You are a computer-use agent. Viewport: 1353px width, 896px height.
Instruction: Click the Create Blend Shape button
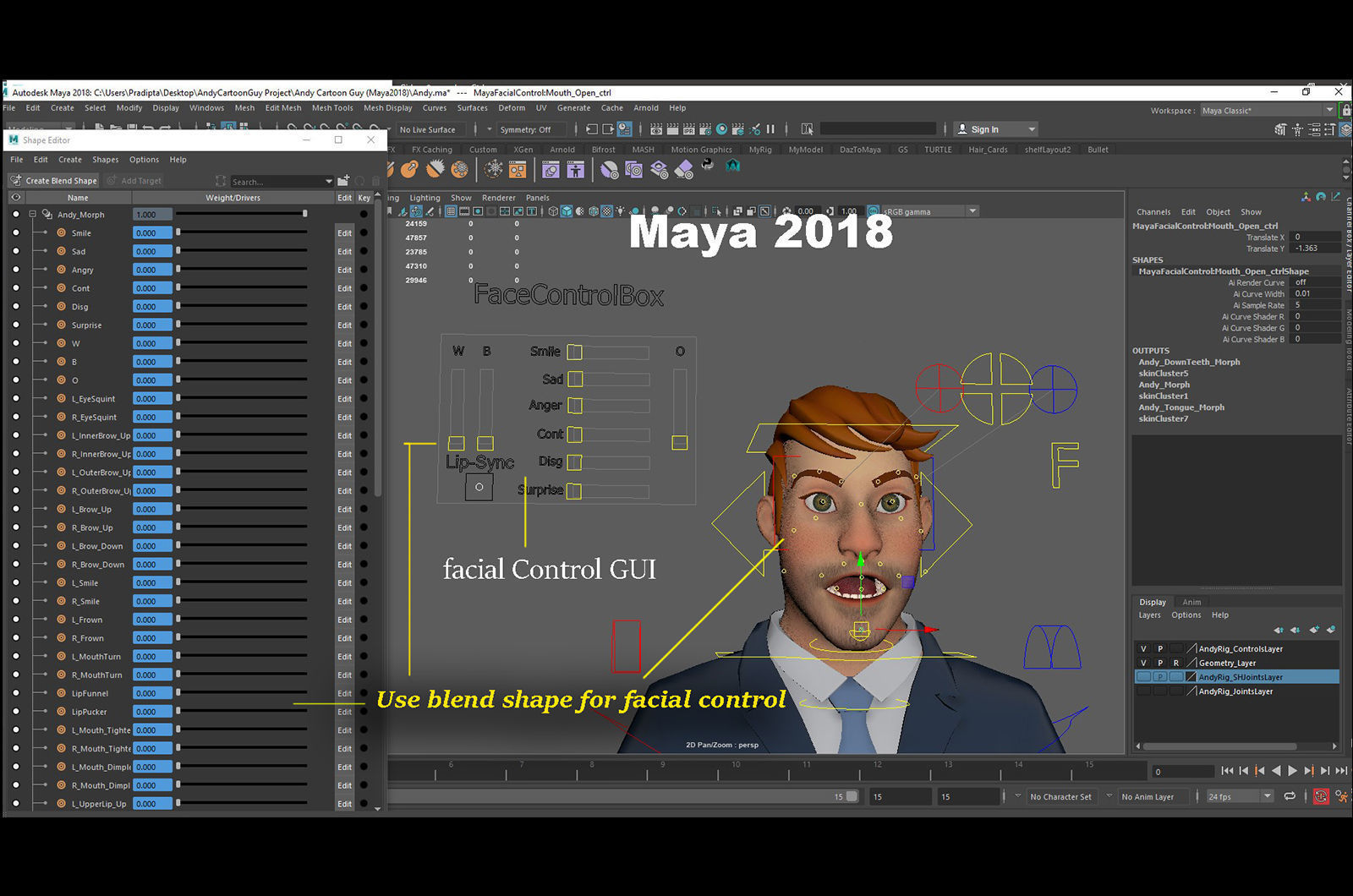53,180
